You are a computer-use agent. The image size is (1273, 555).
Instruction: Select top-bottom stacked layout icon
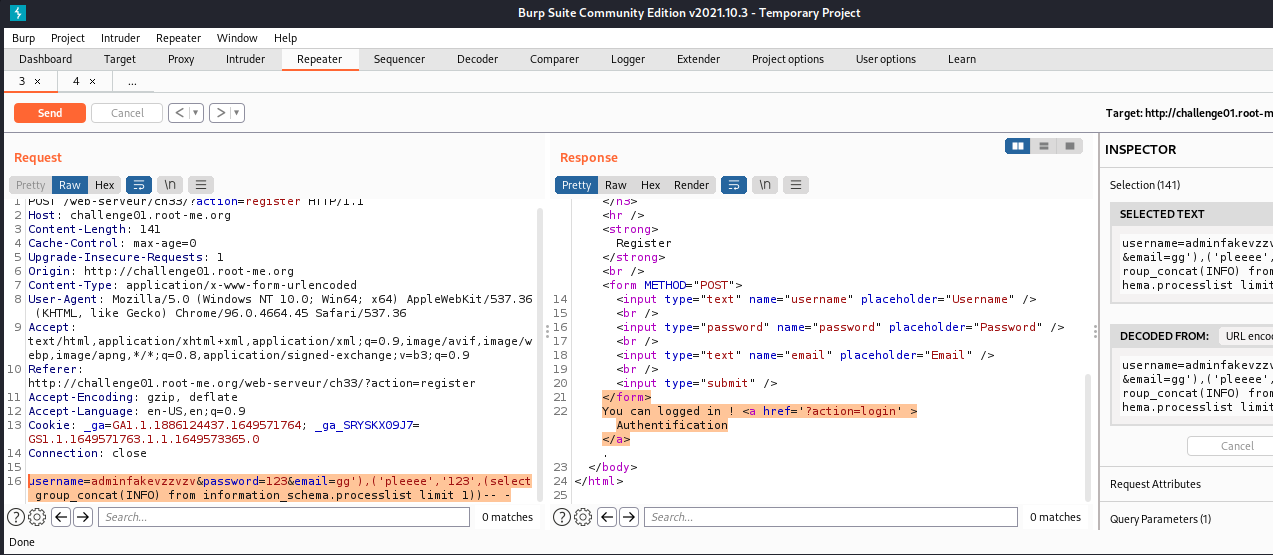click(1044, 146)
